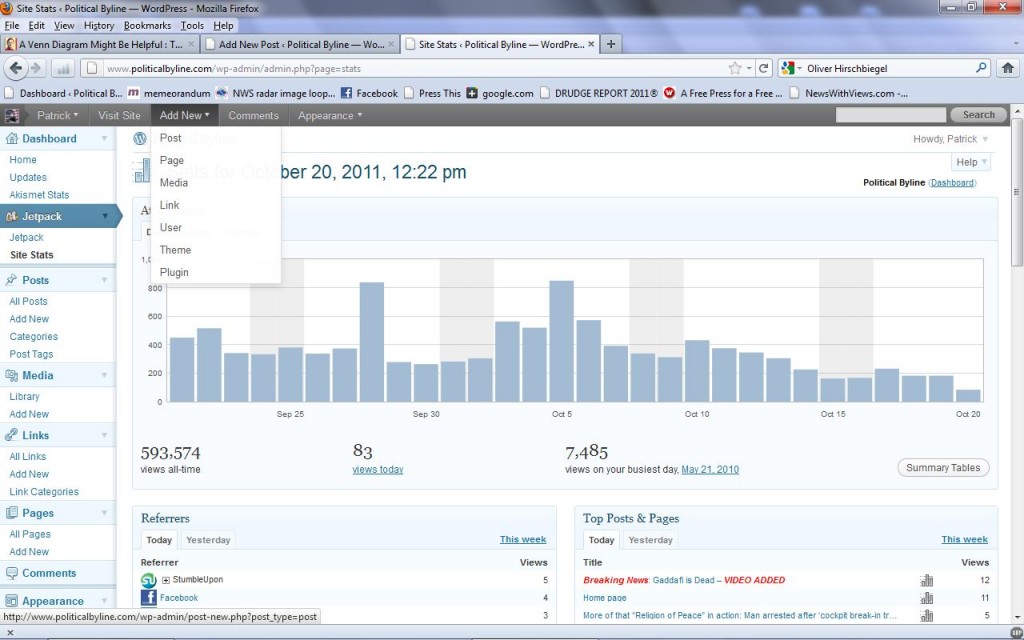The height and width of the screenshot is (640, 1024).
Task: Switch Referrers panel to Yesterday tab
Action: (x=208, y=540)
